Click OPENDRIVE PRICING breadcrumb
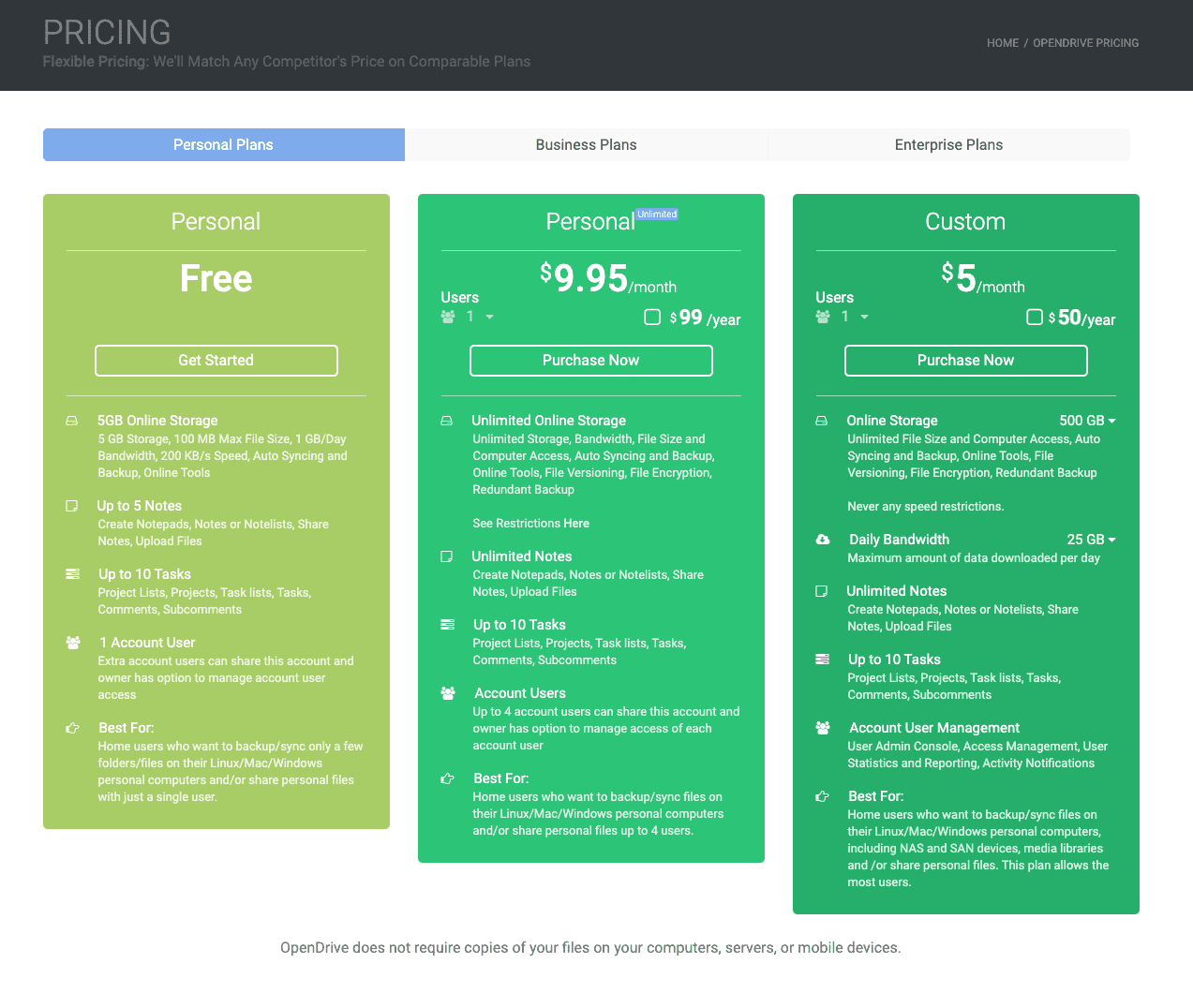Viewport: 1193px width, 1008px height. click(x=1086, y=43)
